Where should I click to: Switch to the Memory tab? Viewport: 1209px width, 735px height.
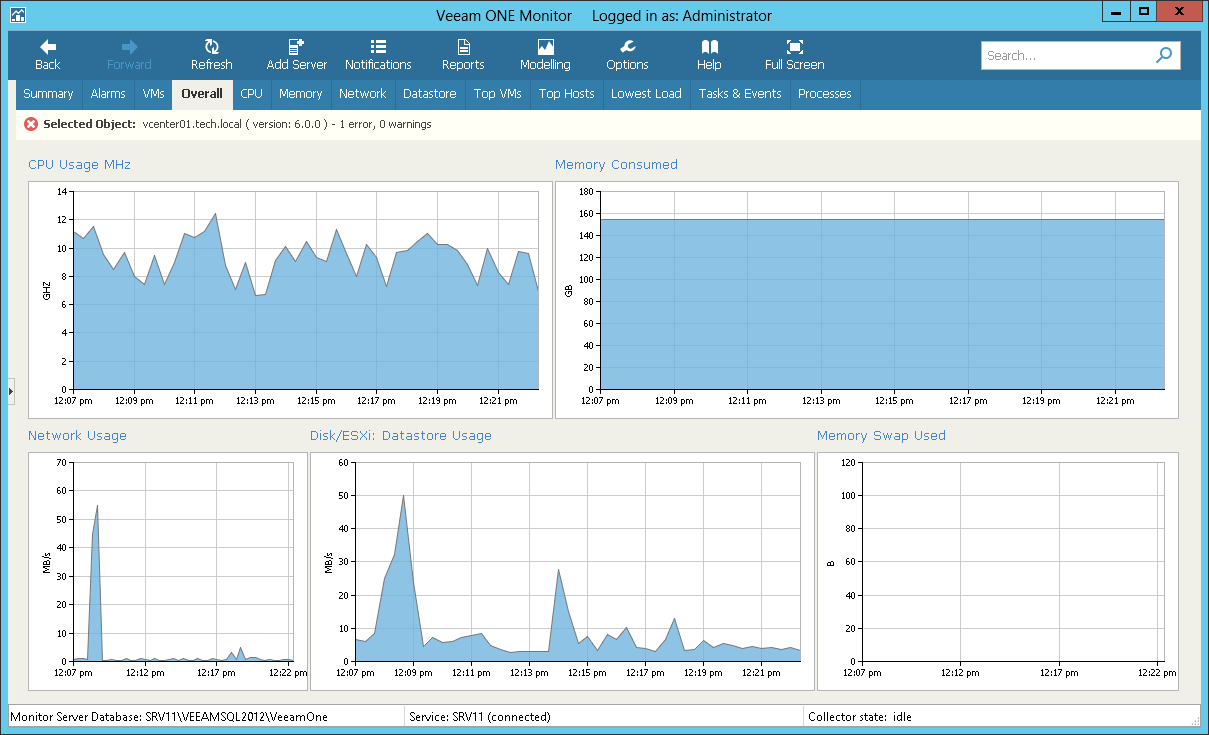coord(301,94)
